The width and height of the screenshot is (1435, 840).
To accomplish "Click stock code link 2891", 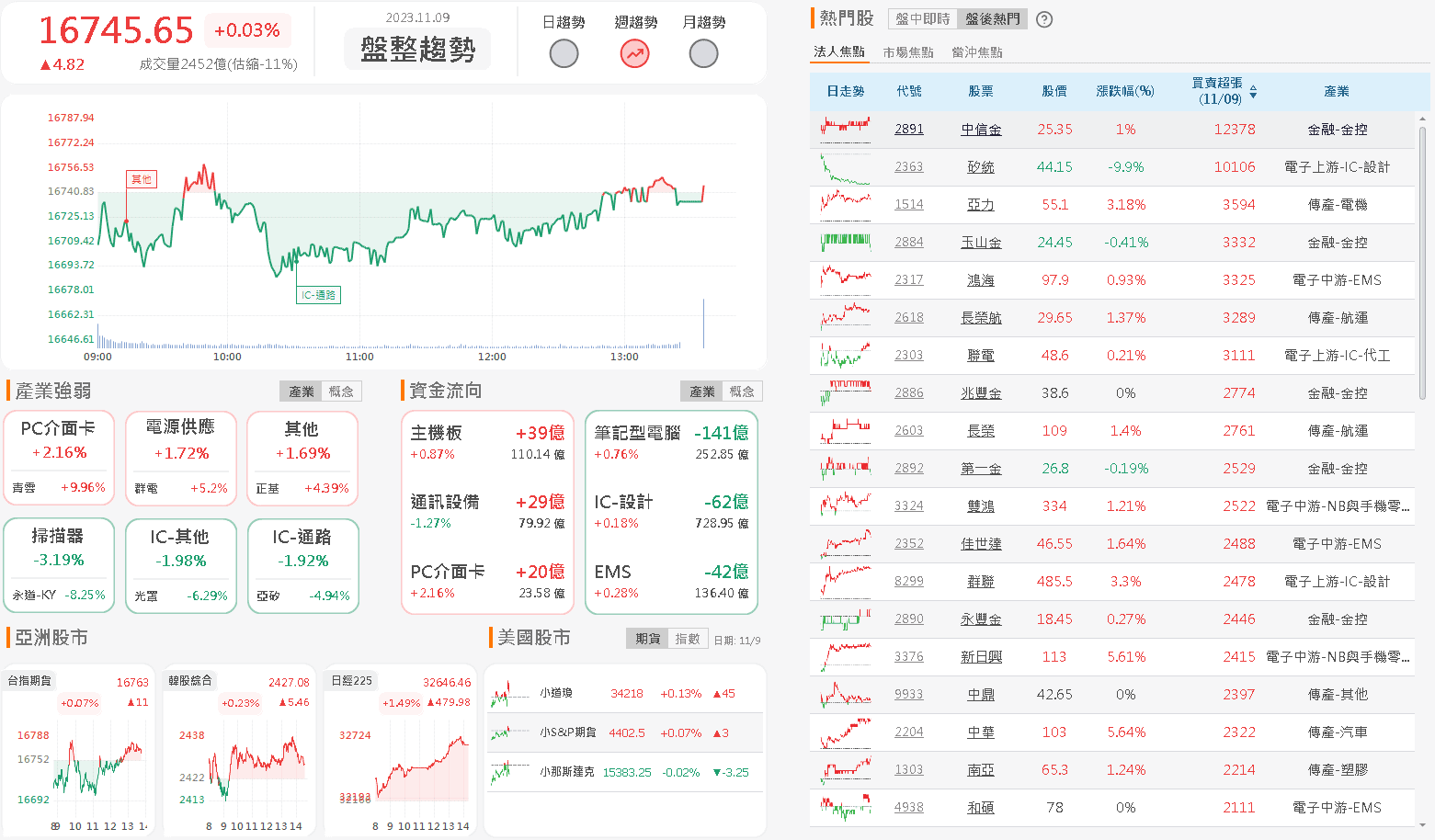I will (909, 130).
